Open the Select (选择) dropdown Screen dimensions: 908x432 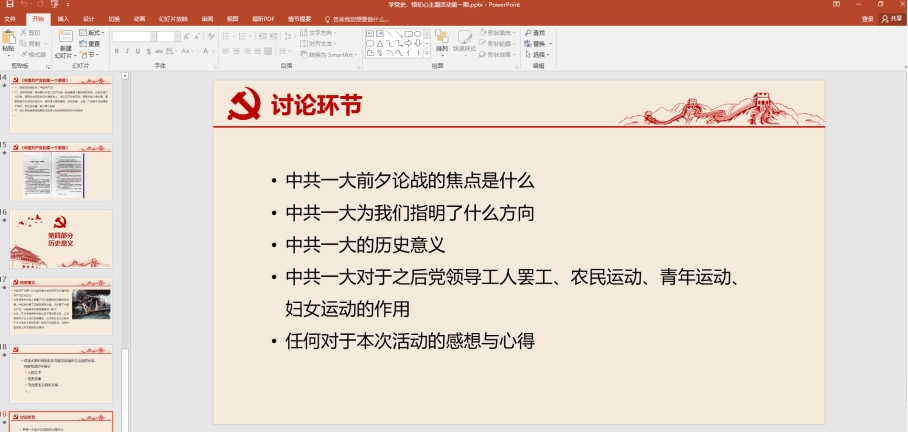(538, 54)
